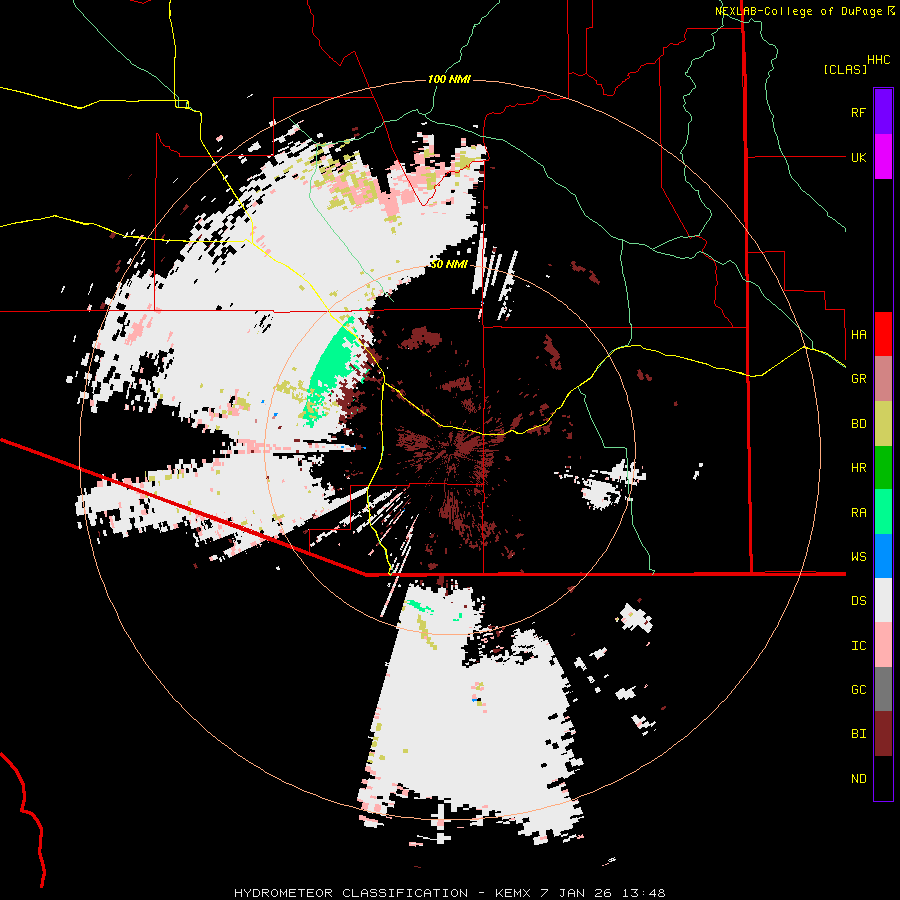Image resolution: width=900 pixels, height=900 pixels.
Task: Click the dark green HR legend swatch
Action: pyautogui.click(x=883, y=468)
